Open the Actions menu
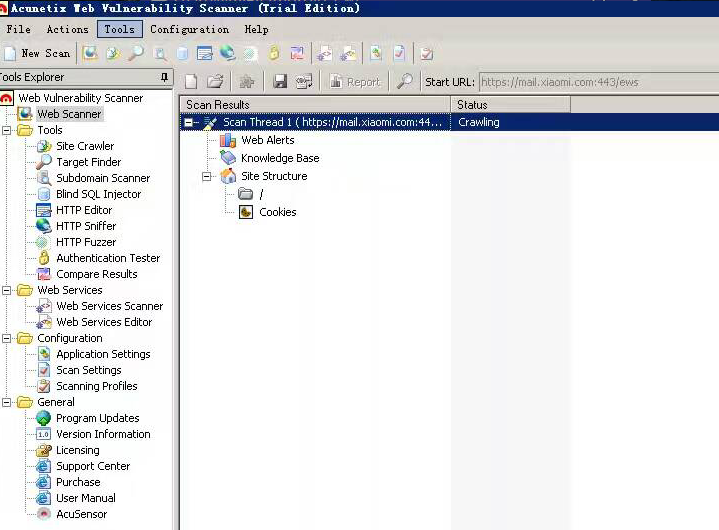 pos(67,29)
